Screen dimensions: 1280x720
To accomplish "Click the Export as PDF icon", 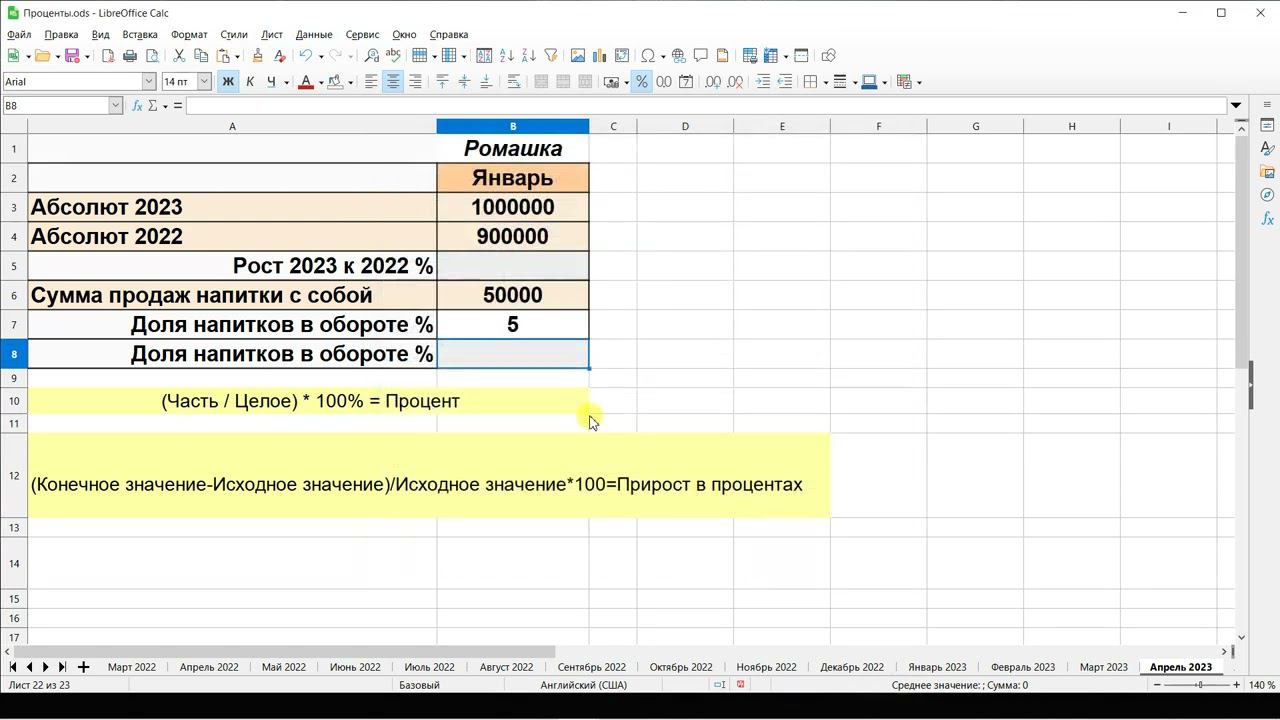I will [108, 56].
